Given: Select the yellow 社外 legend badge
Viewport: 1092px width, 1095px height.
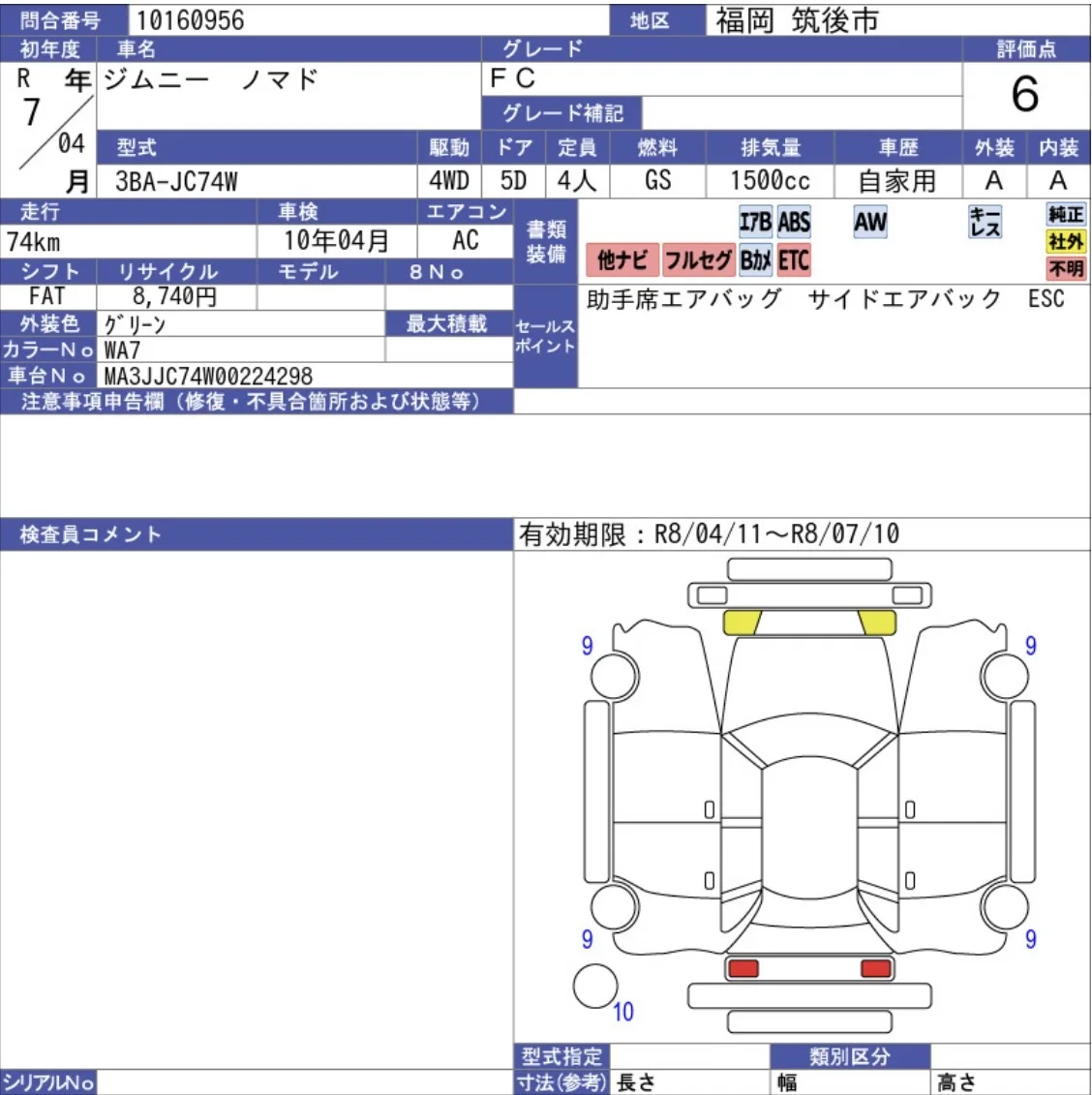Looking at the screenshot, I should click(x=1065, y=242).
